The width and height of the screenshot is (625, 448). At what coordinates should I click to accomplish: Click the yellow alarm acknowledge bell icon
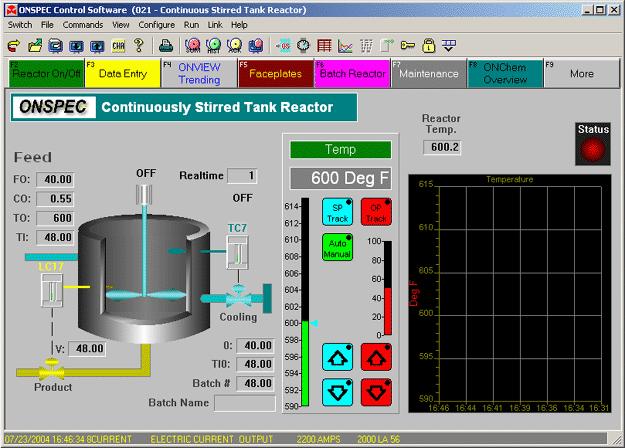click(x=234, y=46)
